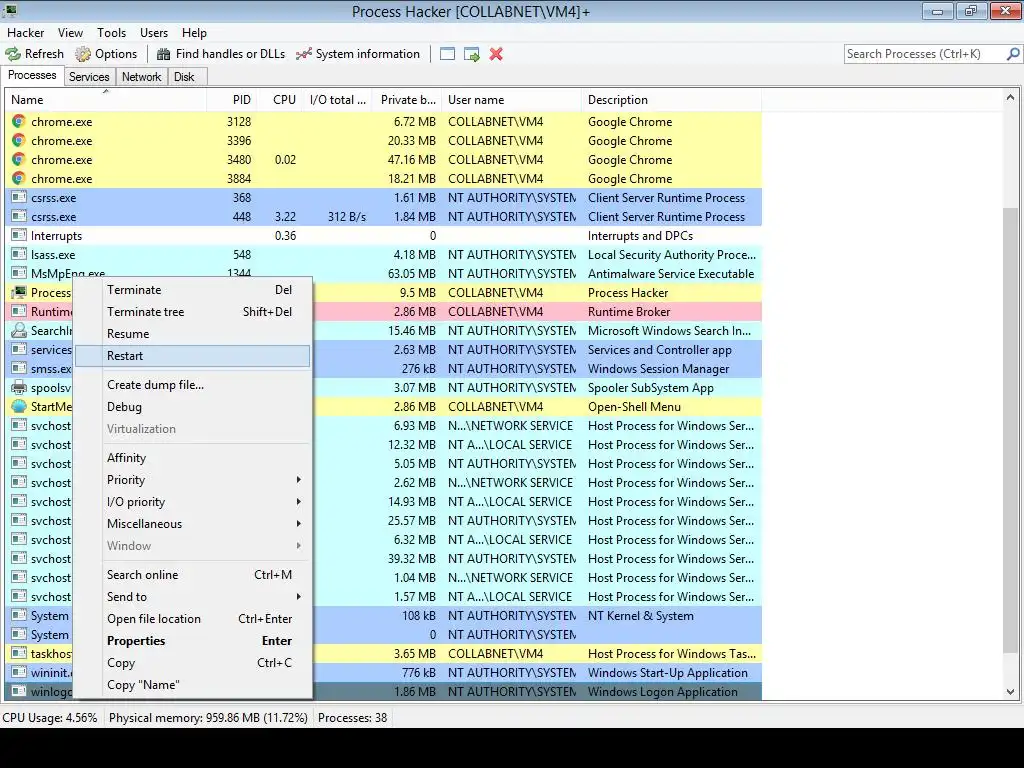Expand the Miscellaneous submenu
Viewport: 1024px width, 768px height.
pyautogui.click(x=298, y=524)
